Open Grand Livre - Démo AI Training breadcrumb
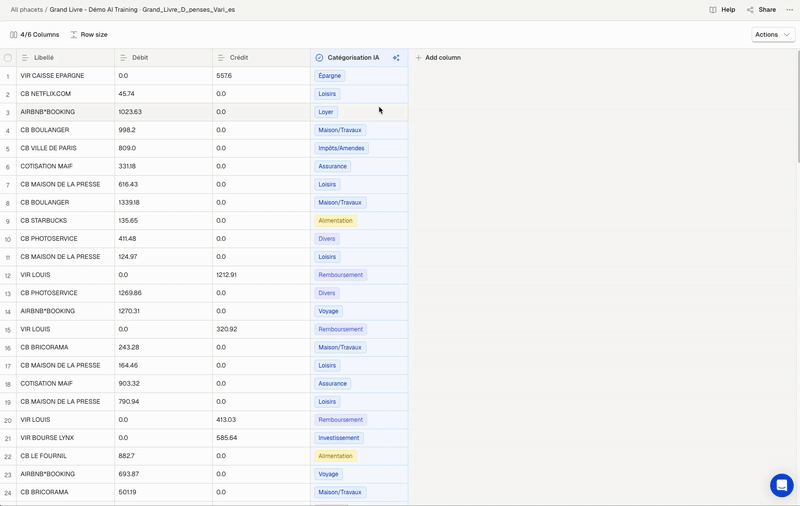 click(93, 10)
